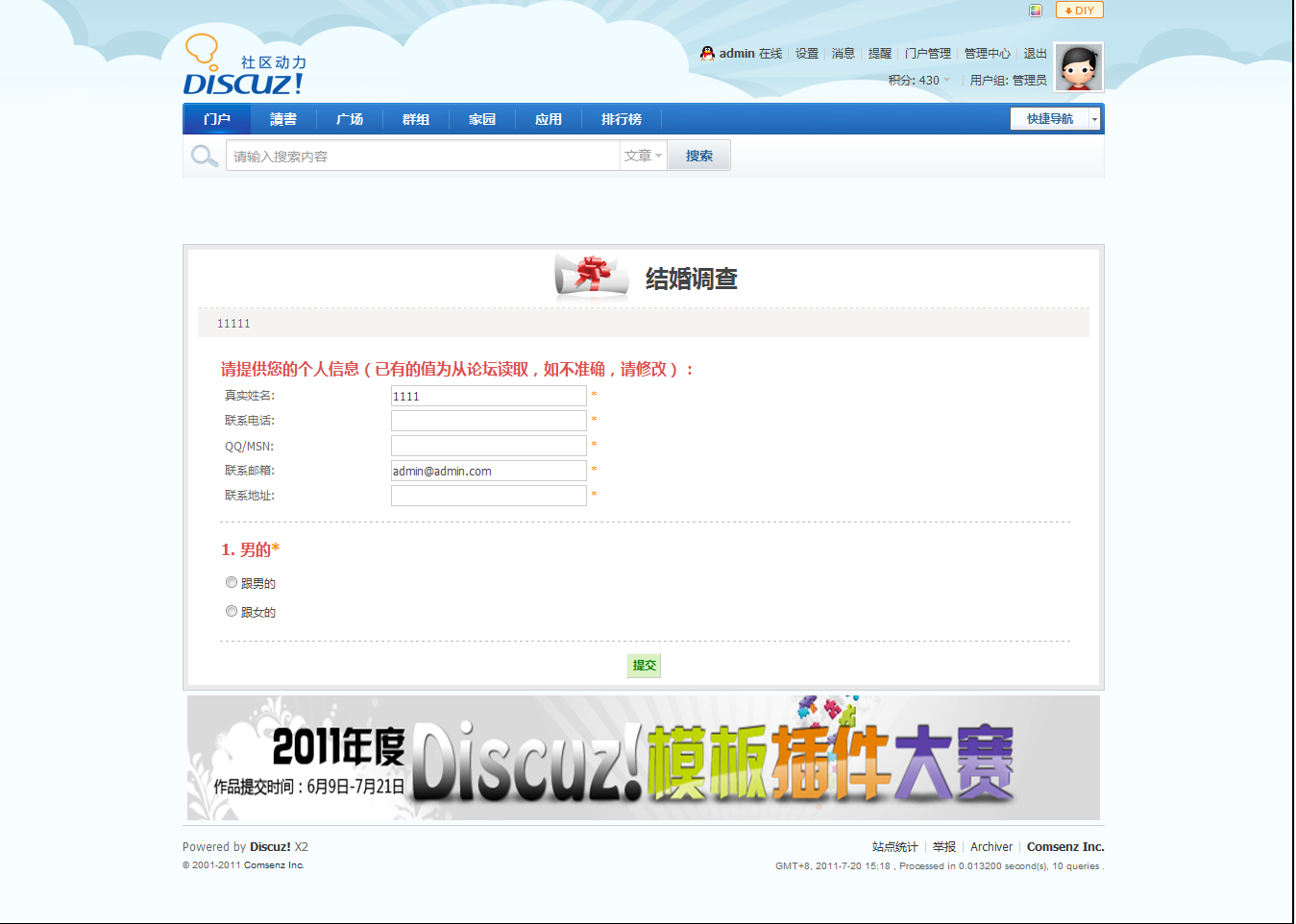1296x924 pixels.
Task: Click the gift scroll icon beside 结婚调查
Action: pos(592,278)
